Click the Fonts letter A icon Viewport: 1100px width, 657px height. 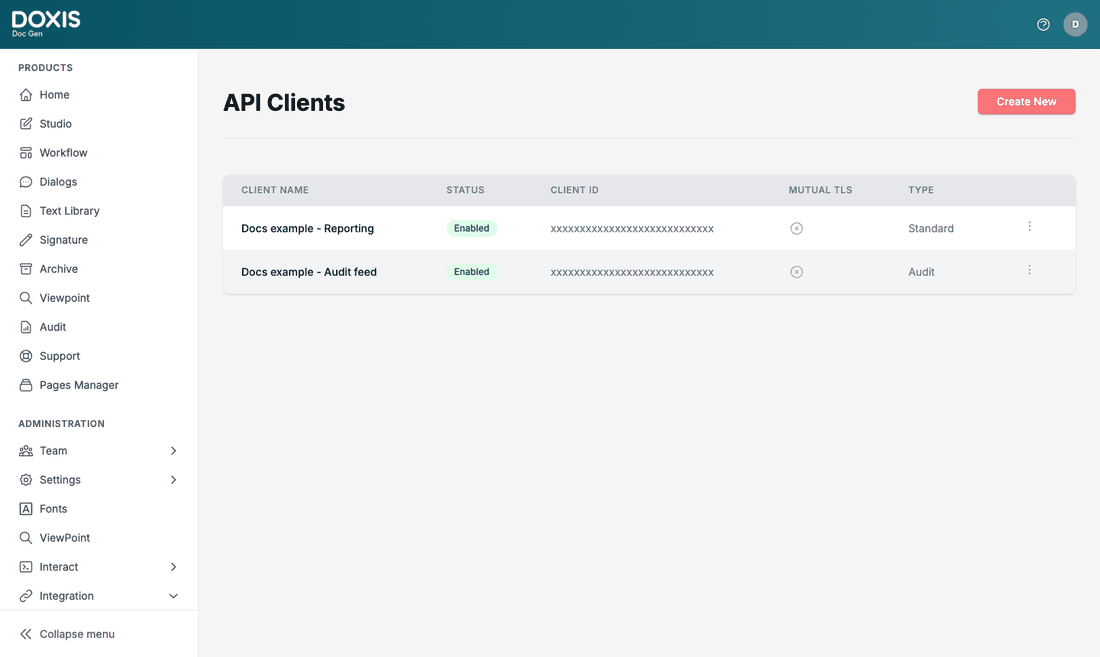click(x=26, y=509)
